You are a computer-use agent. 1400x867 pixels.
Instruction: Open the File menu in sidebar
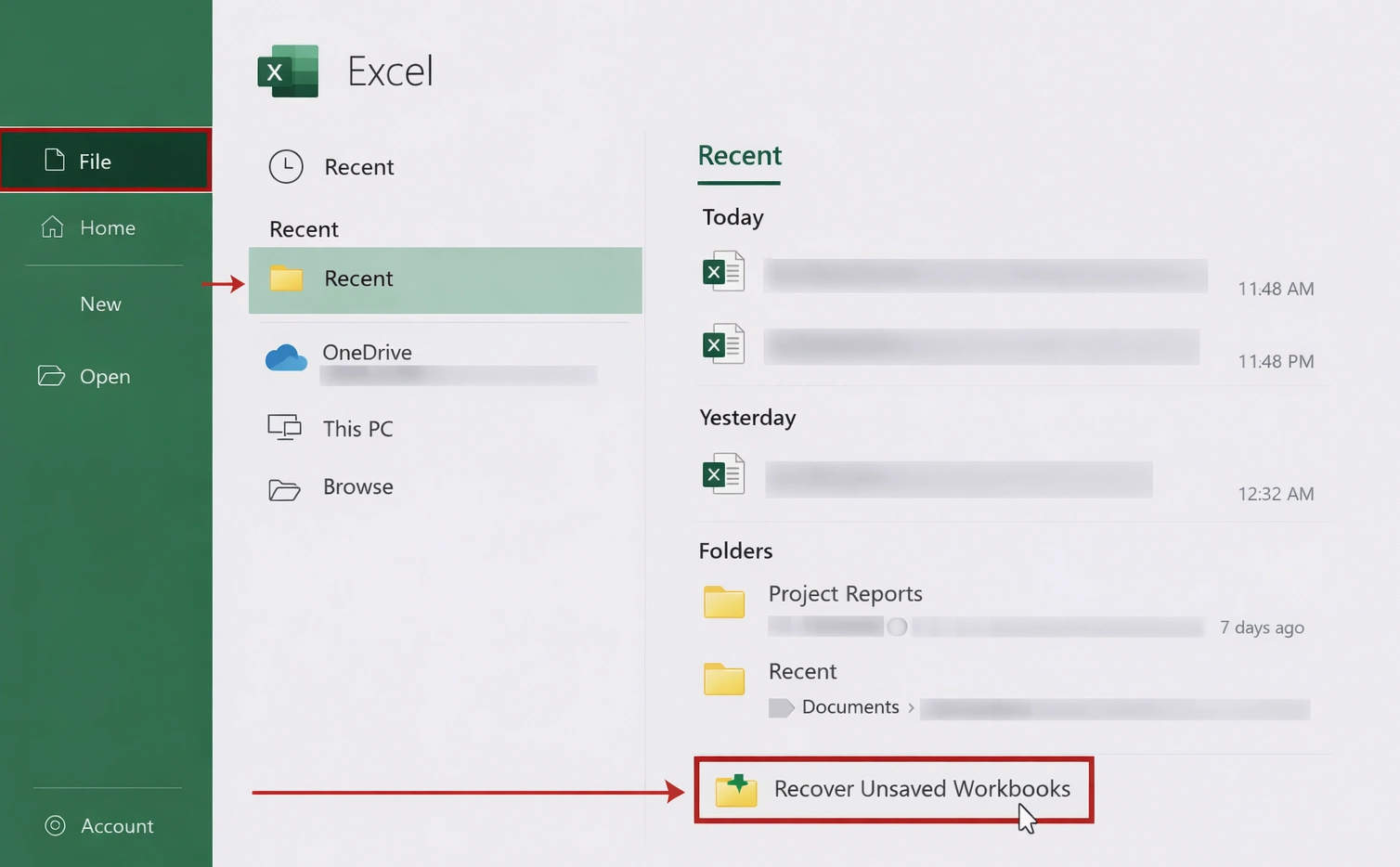pos(106,161)
